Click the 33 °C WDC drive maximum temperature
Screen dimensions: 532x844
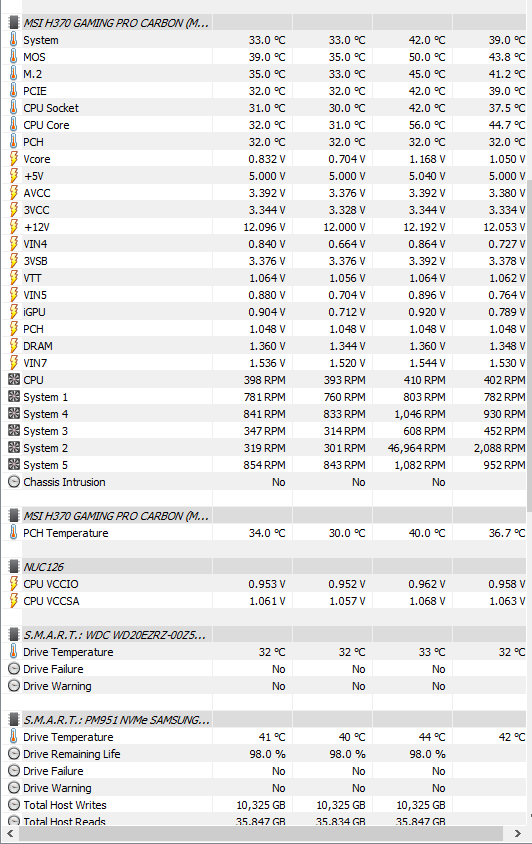(x=432, y=652)
